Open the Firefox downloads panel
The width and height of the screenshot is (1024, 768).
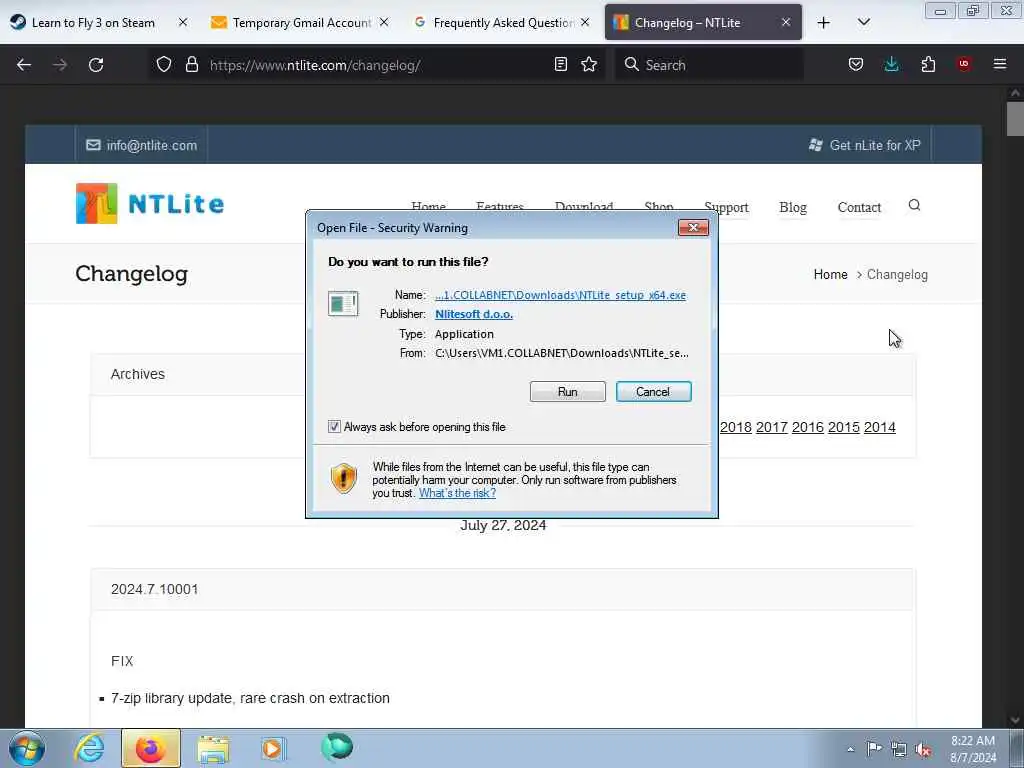[891, 64]
